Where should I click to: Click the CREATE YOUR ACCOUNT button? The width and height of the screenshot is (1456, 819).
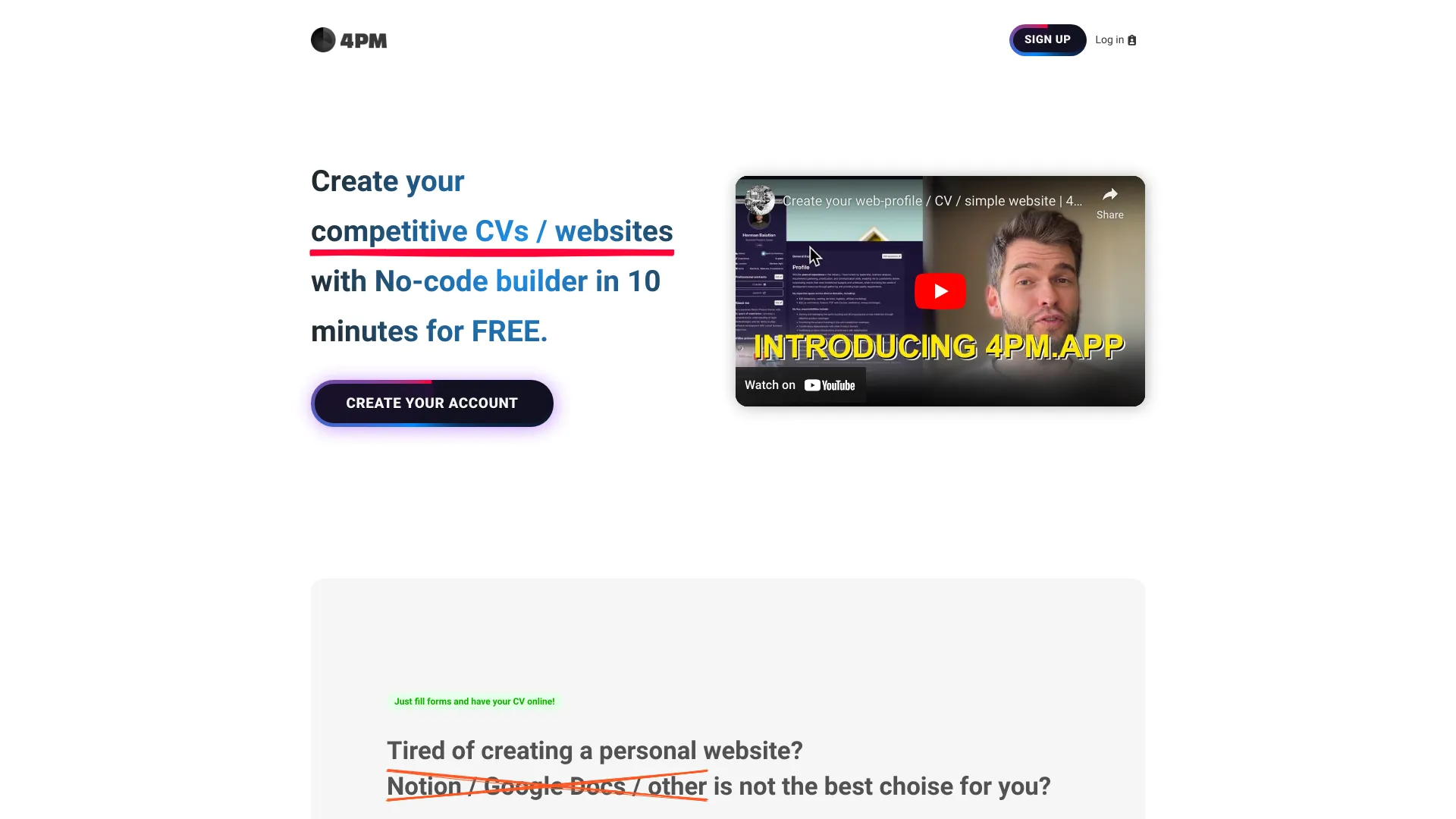(432, 403)
